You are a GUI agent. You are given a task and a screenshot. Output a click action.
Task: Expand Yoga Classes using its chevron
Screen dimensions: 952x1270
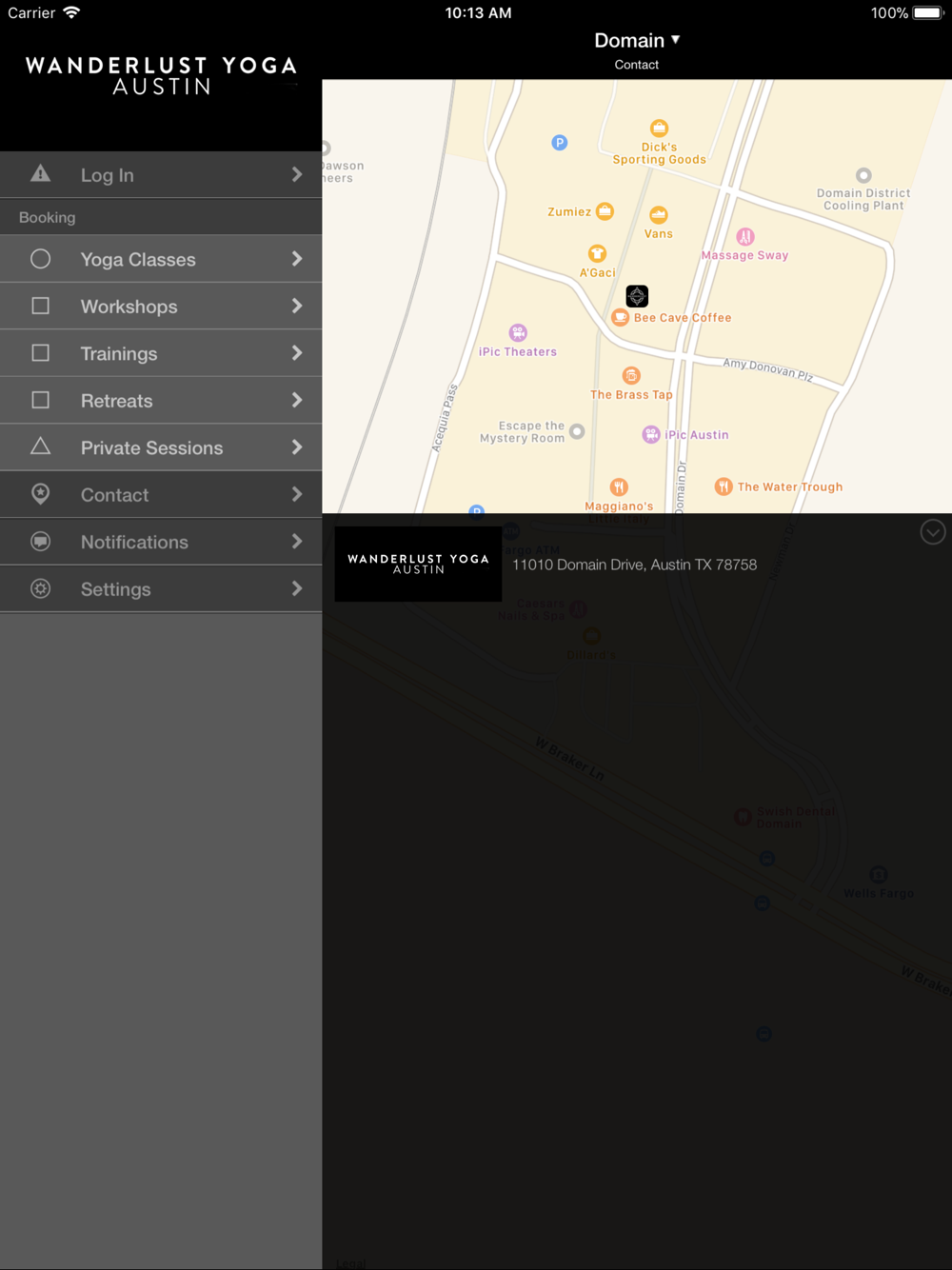pos(297,259)
